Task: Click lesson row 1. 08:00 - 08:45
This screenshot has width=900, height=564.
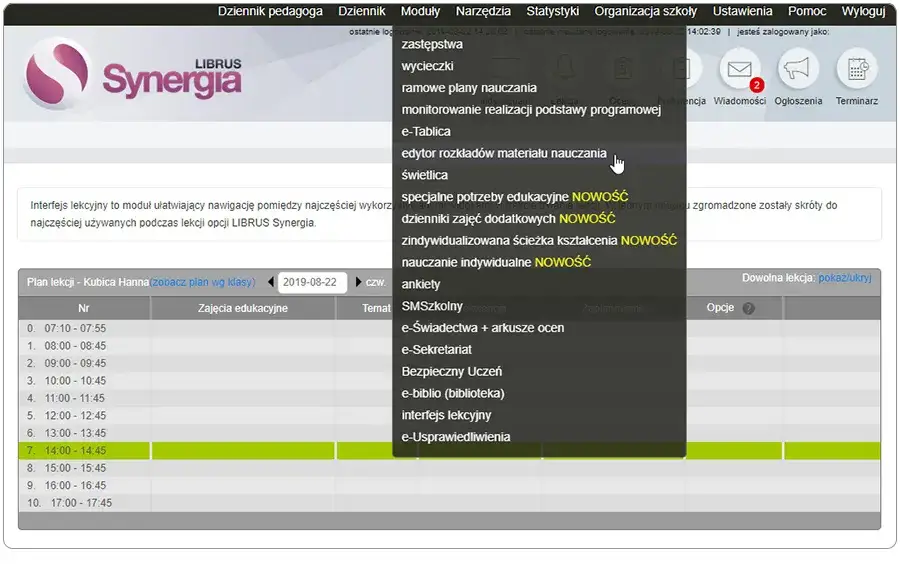Action: 449,346
